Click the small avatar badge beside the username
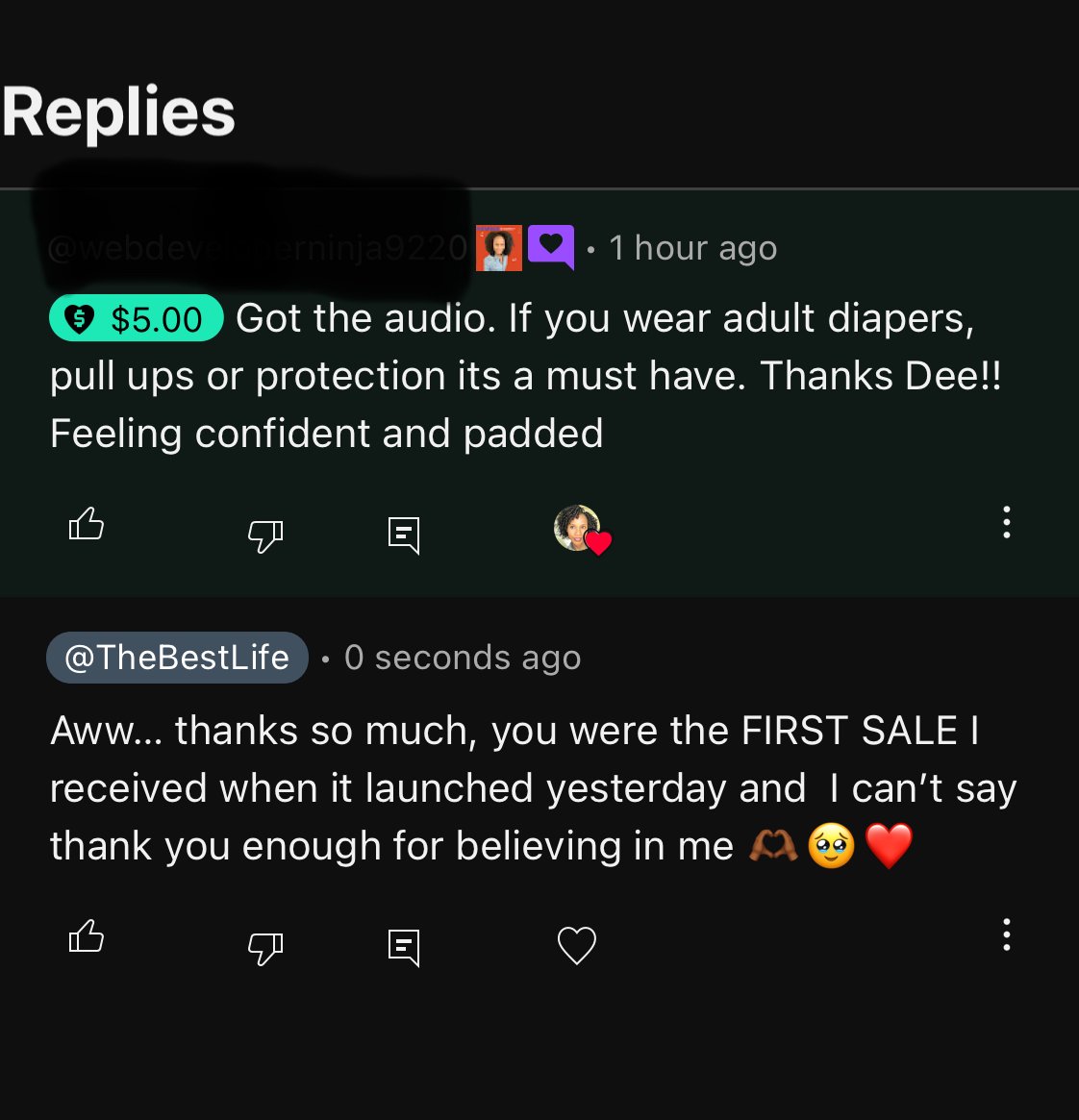This screenshot has height=1120, width=1079. coord(499,248)
